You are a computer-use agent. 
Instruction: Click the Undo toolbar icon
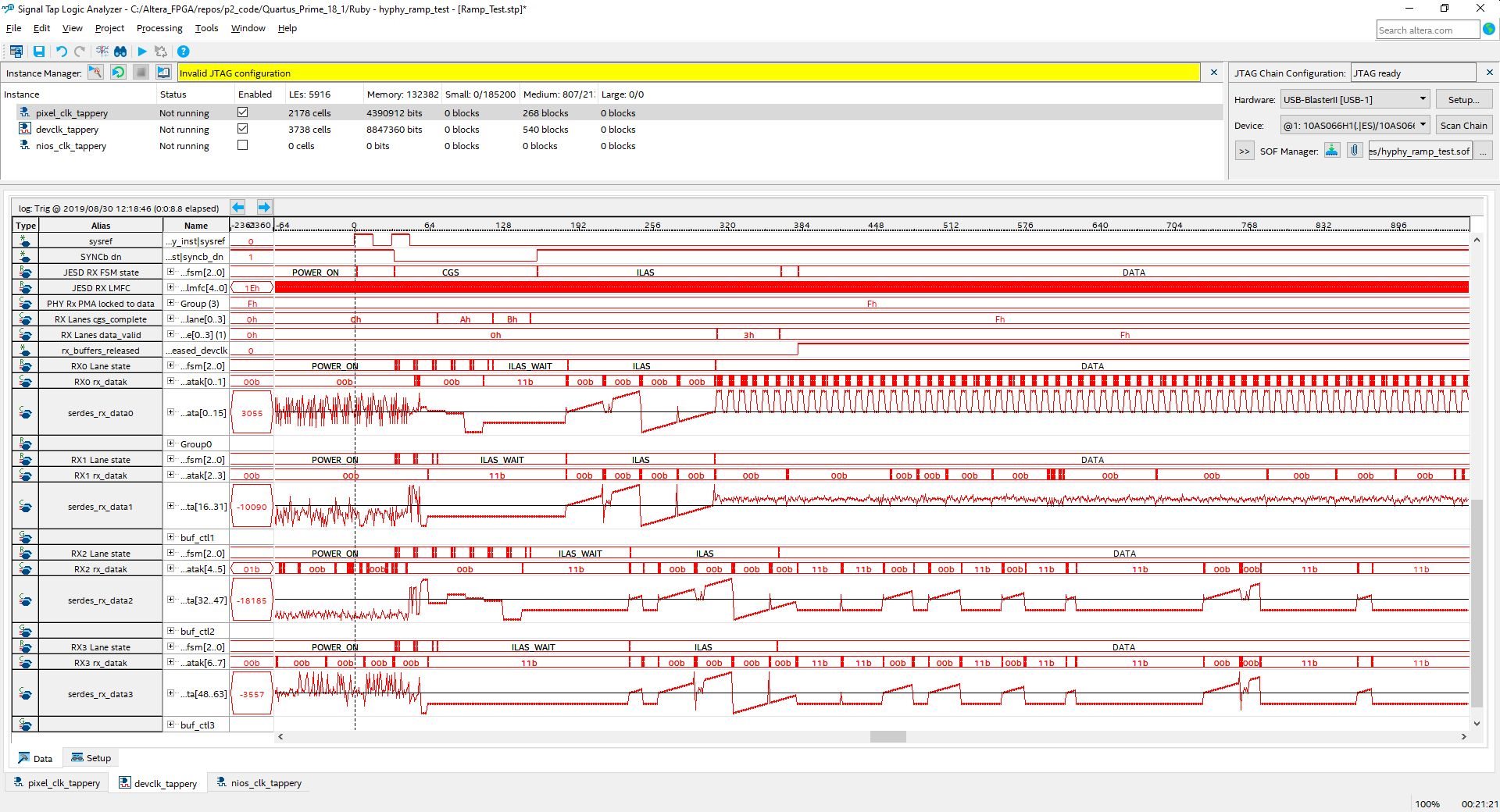(x=61, y=52)
